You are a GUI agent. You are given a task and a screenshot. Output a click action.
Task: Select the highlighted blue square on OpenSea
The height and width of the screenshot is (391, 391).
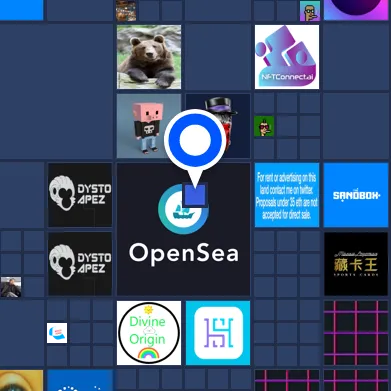195,195
